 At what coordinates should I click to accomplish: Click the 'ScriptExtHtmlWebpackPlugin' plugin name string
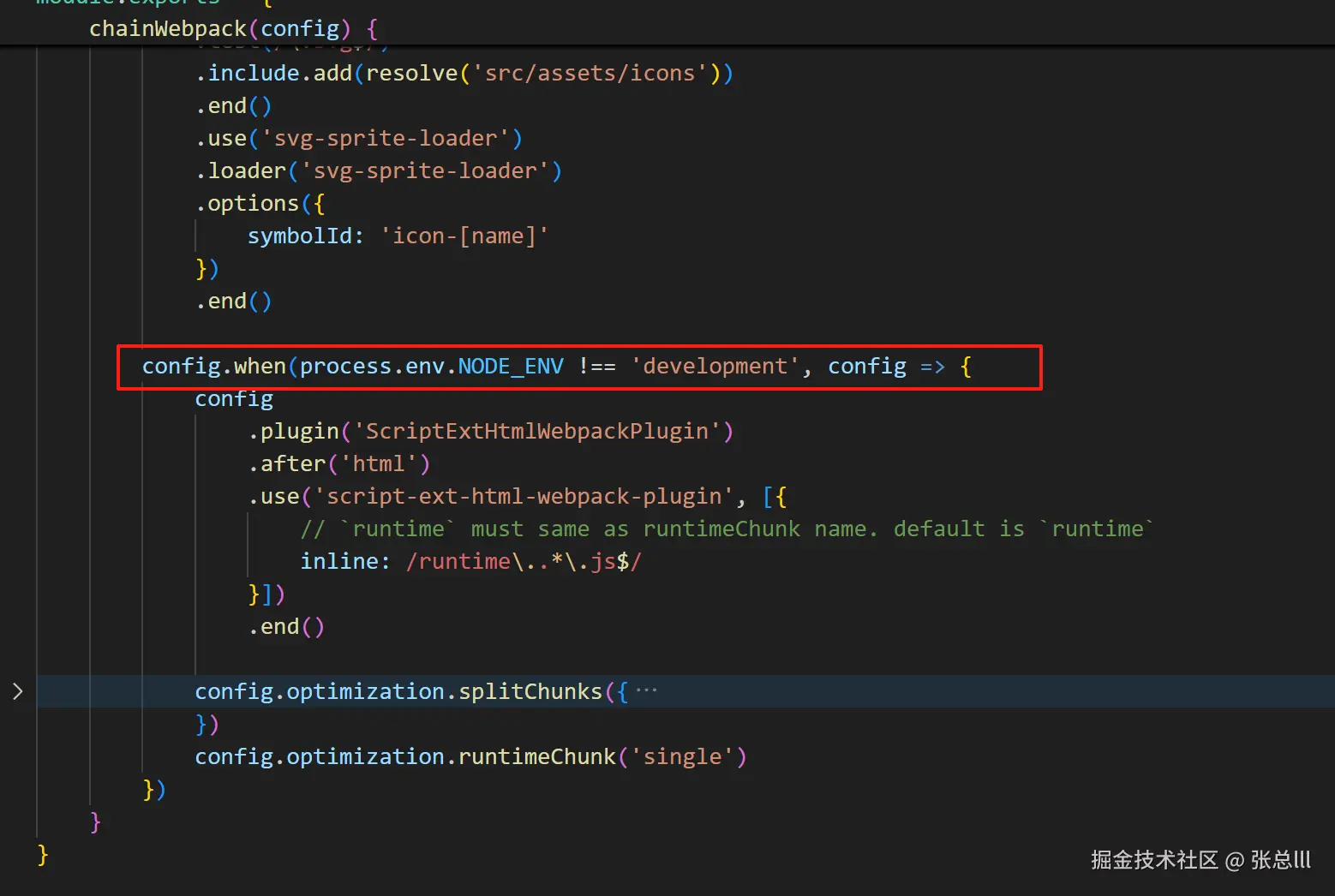pyautogui.click(x=538, y=431)
